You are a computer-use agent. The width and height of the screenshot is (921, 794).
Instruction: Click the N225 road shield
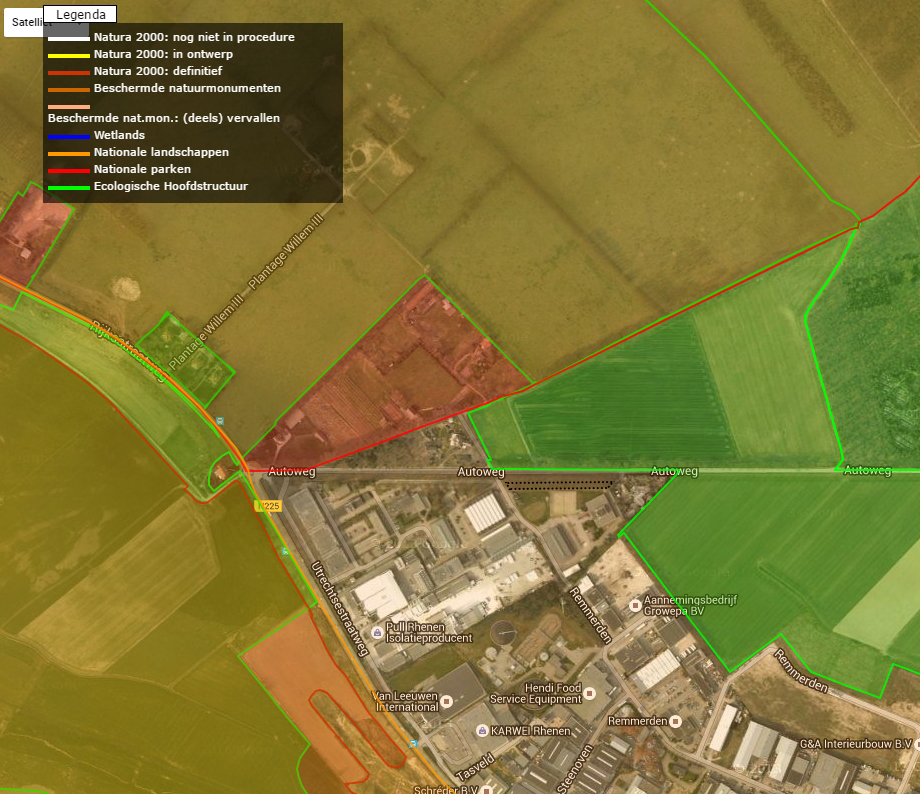pyautogui.click(x=270, y=506)
